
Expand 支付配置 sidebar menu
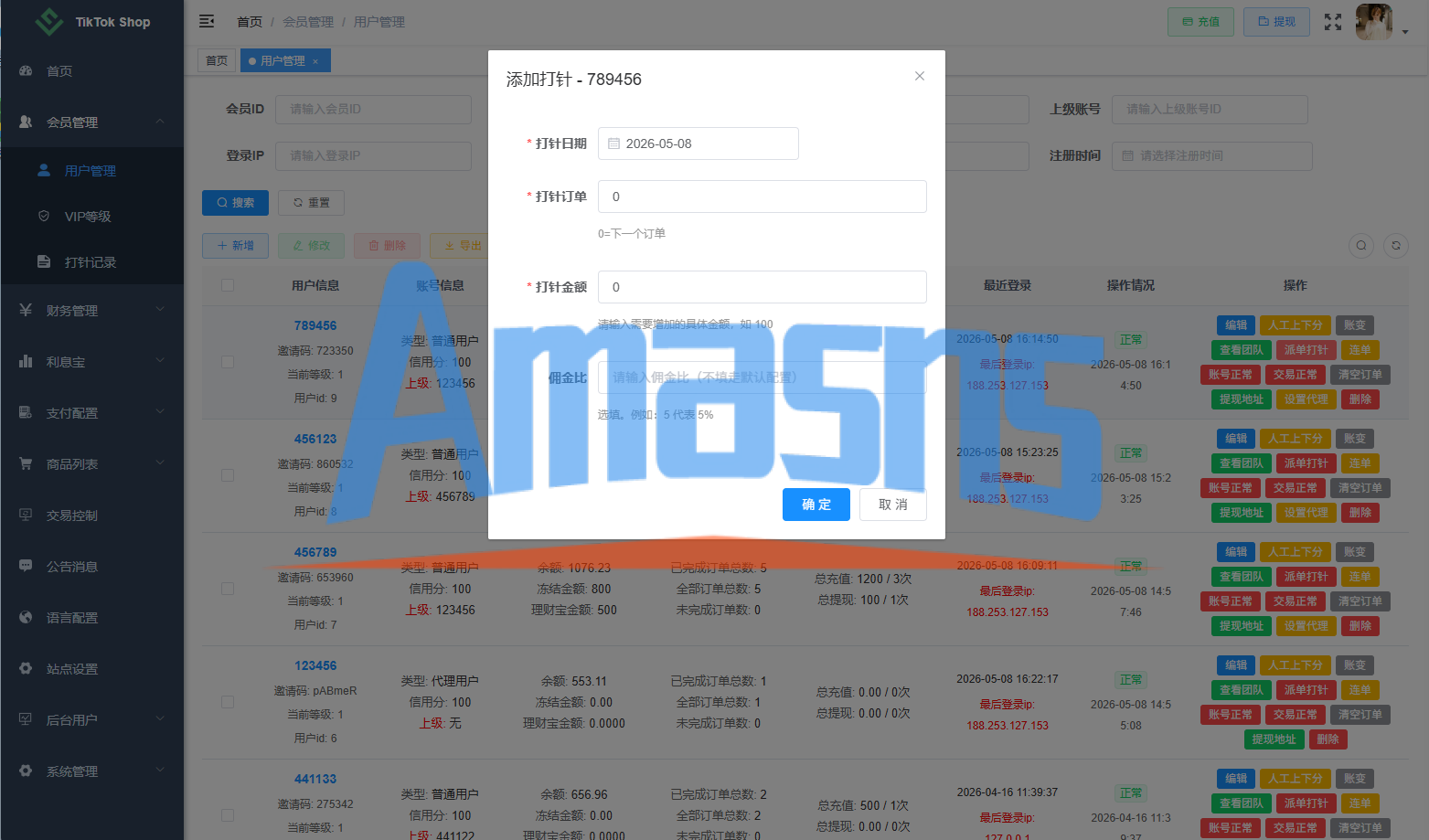point(91,412)
